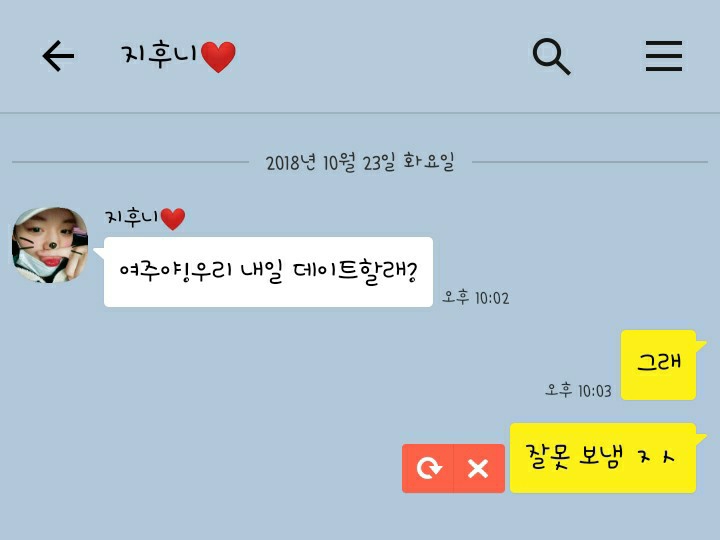This screenshot has width=720, height=540.
Task: Open the hamburger menu for this chat
Action: 664,56
